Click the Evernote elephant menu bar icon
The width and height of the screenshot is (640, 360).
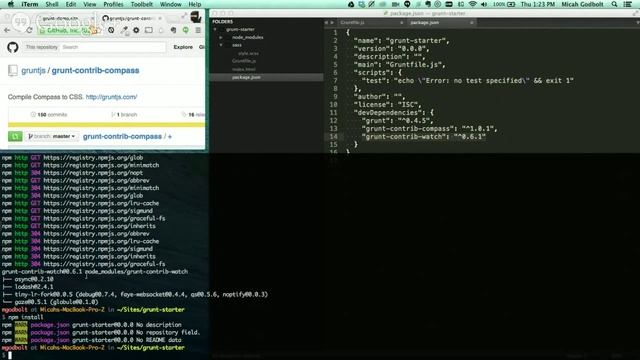click(x=427, y=4)
